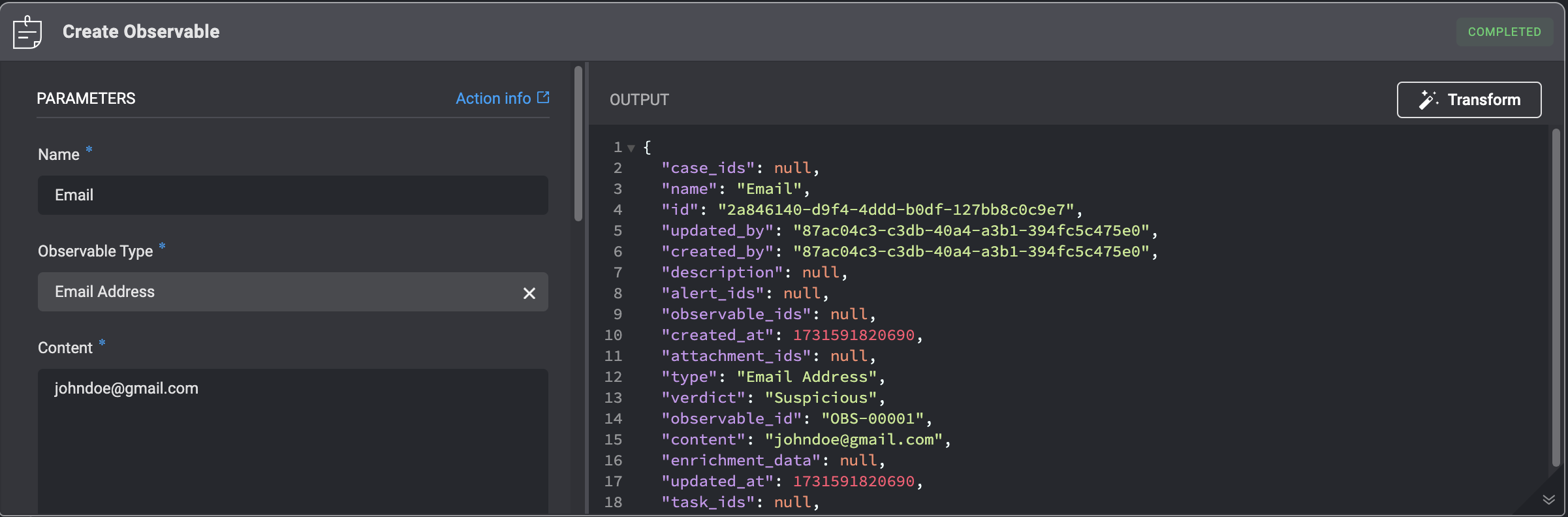Click the "description" key on line 7
The height and width of the screenshot is (517, 1568).
pos(722,272)
